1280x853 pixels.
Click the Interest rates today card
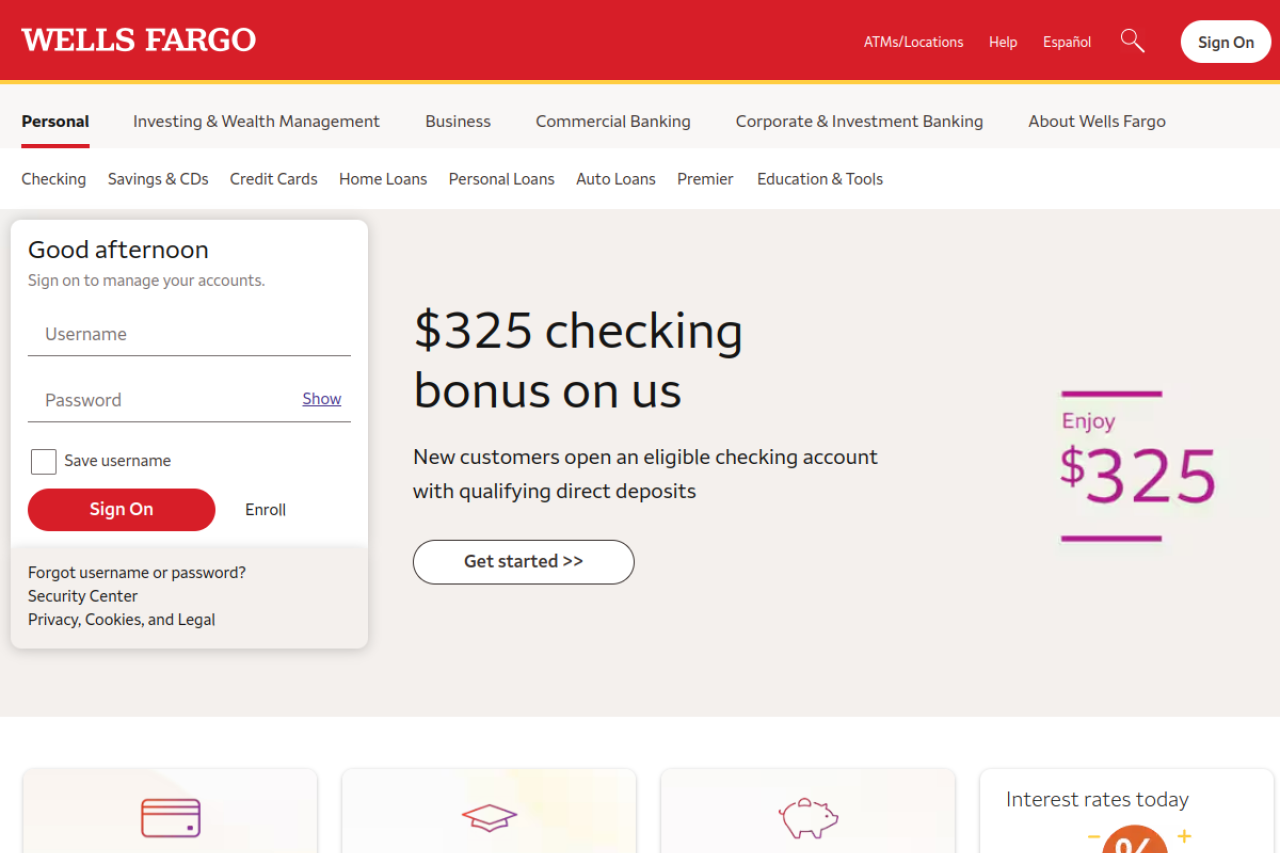pyautogui.click(x=1096, y=799)
